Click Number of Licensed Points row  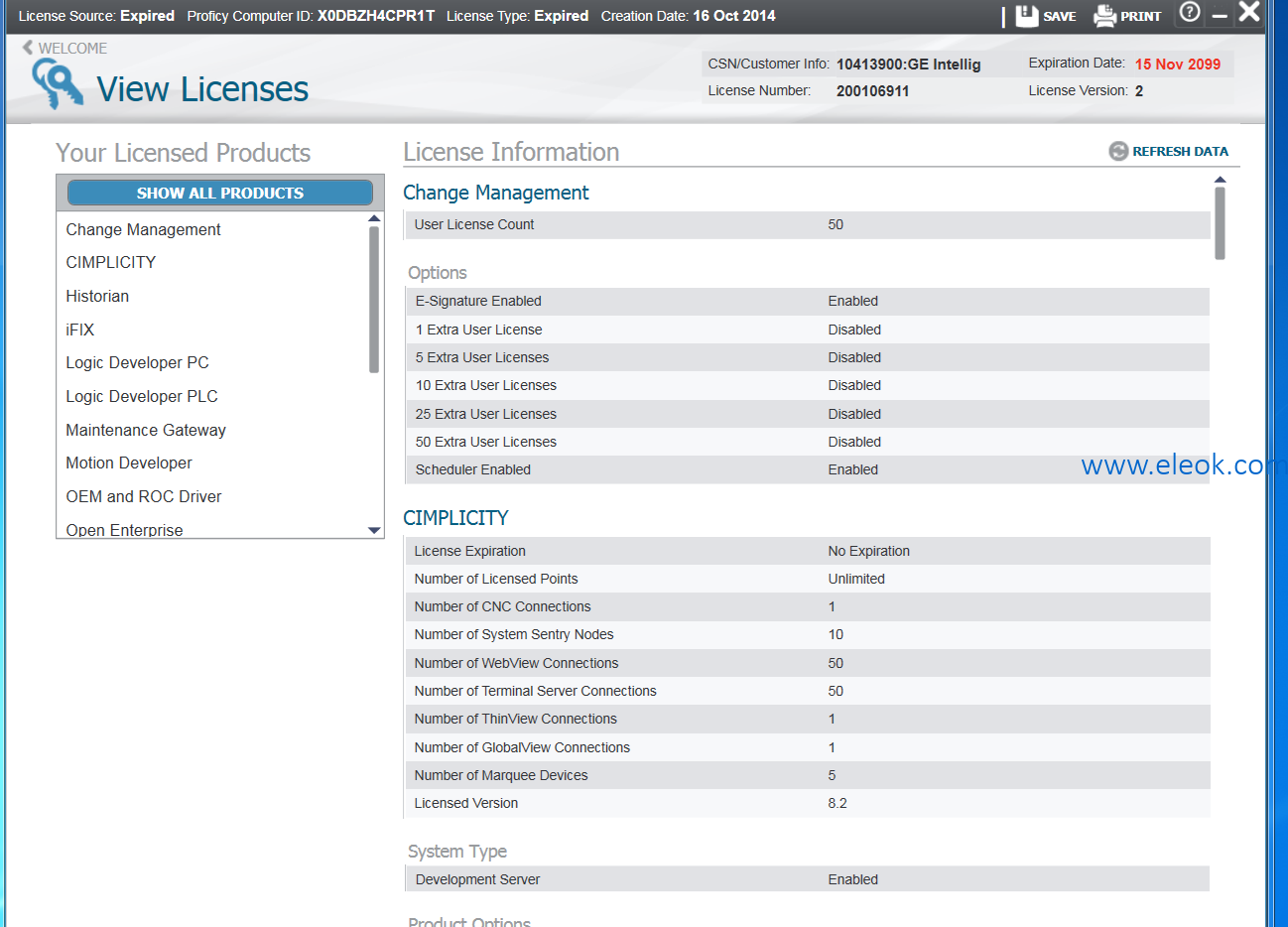click(x=807, y=579)
